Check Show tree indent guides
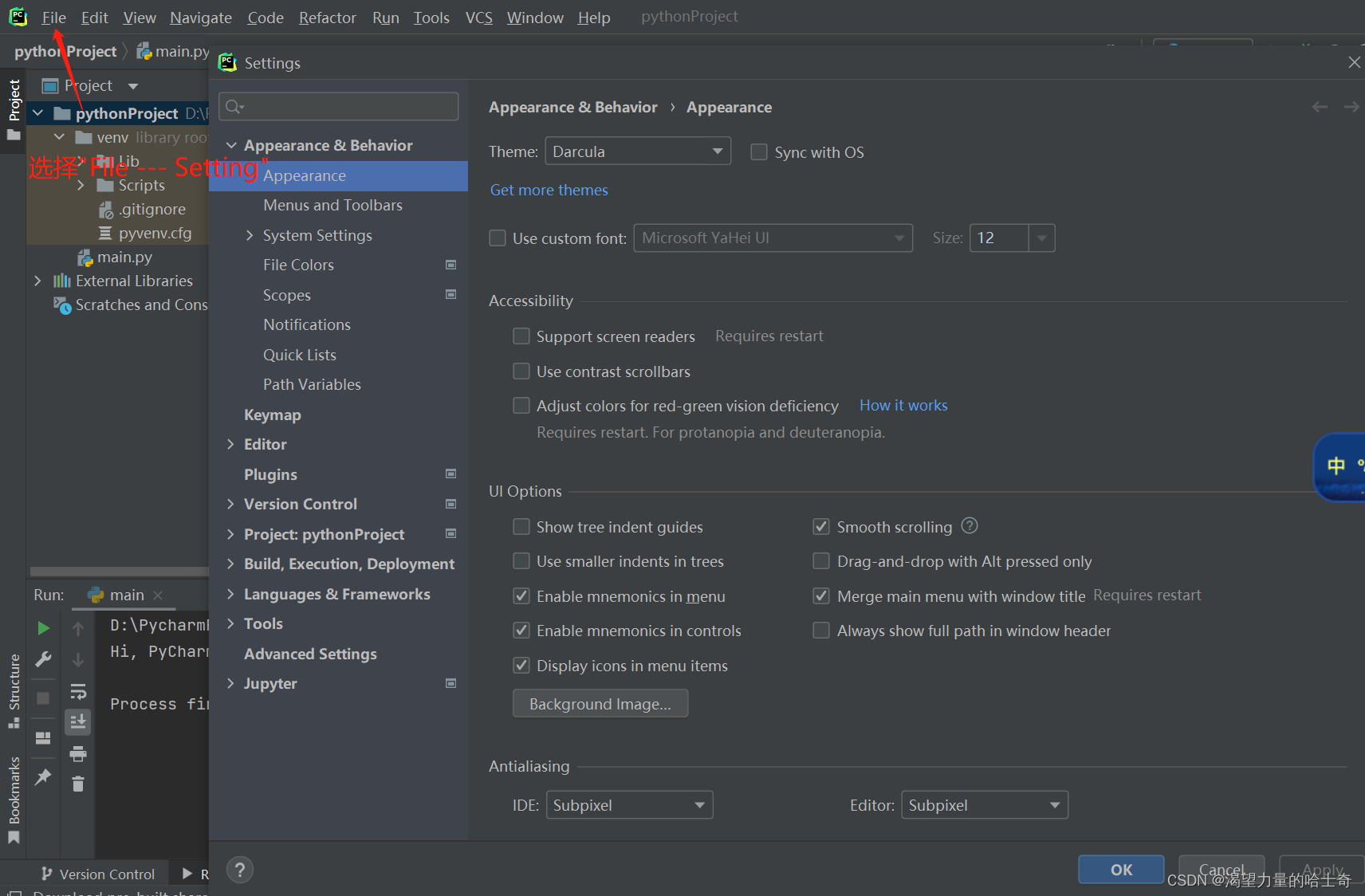 521,526
